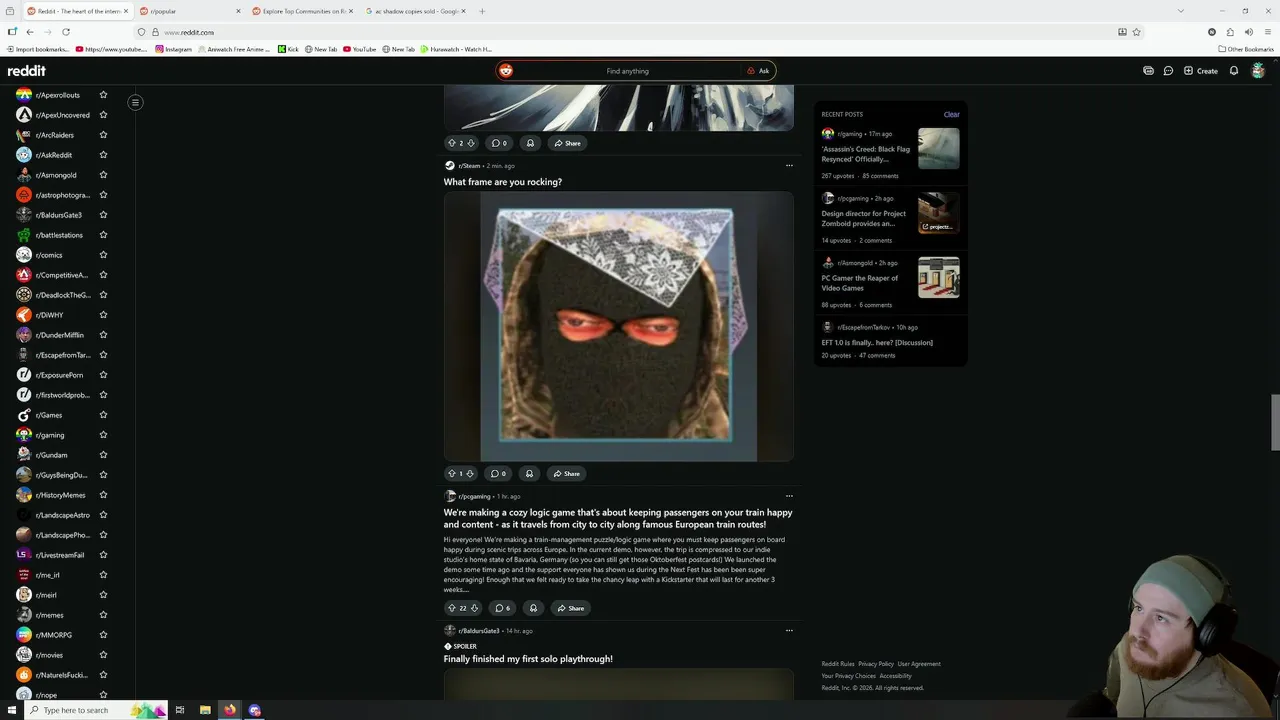1280x720 pixels.
Task: Open the notifications bell icon
Action: (x=1234, y=71)
